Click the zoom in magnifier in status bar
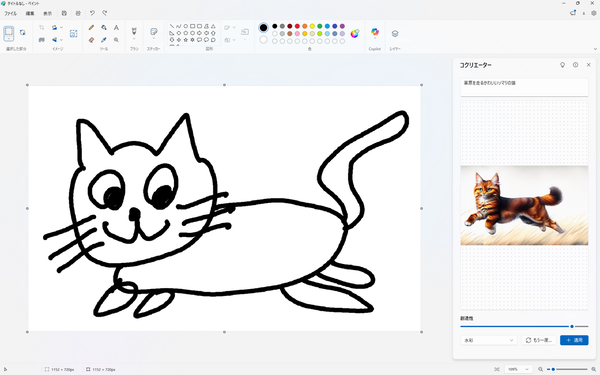 point(593,369)
